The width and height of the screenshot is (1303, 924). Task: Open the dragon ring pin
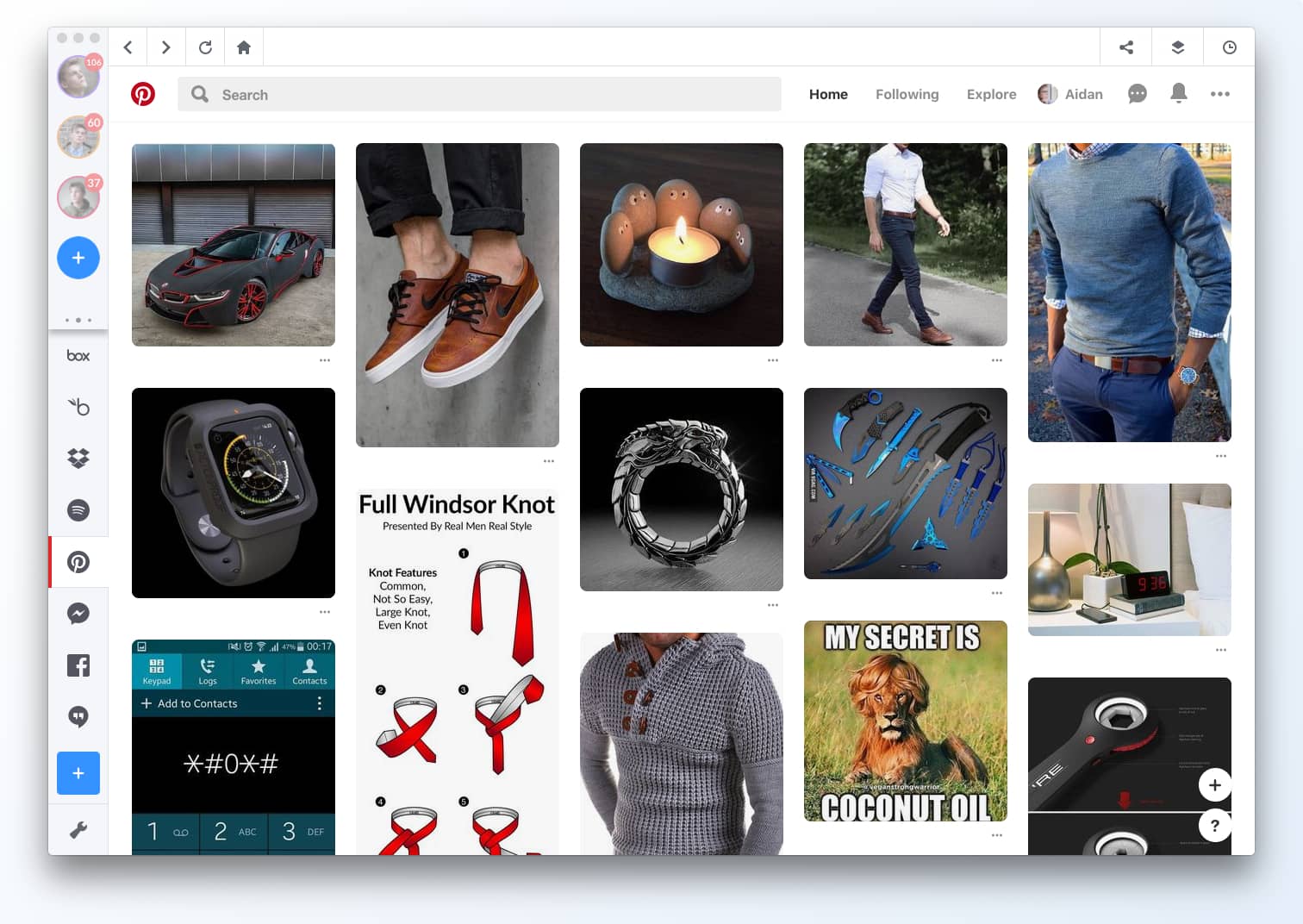[x=682, y=490]
